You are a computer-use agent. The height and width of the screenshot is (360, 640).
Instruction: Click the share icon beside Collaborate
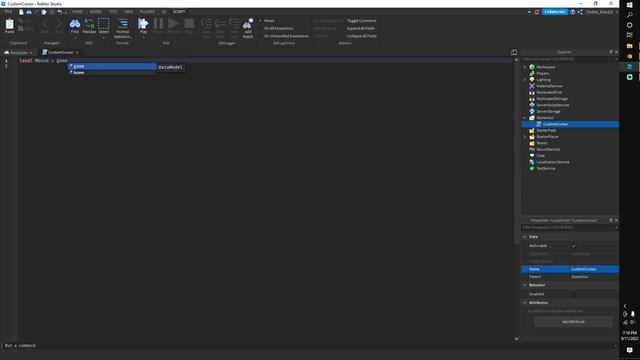click(580, 12)
